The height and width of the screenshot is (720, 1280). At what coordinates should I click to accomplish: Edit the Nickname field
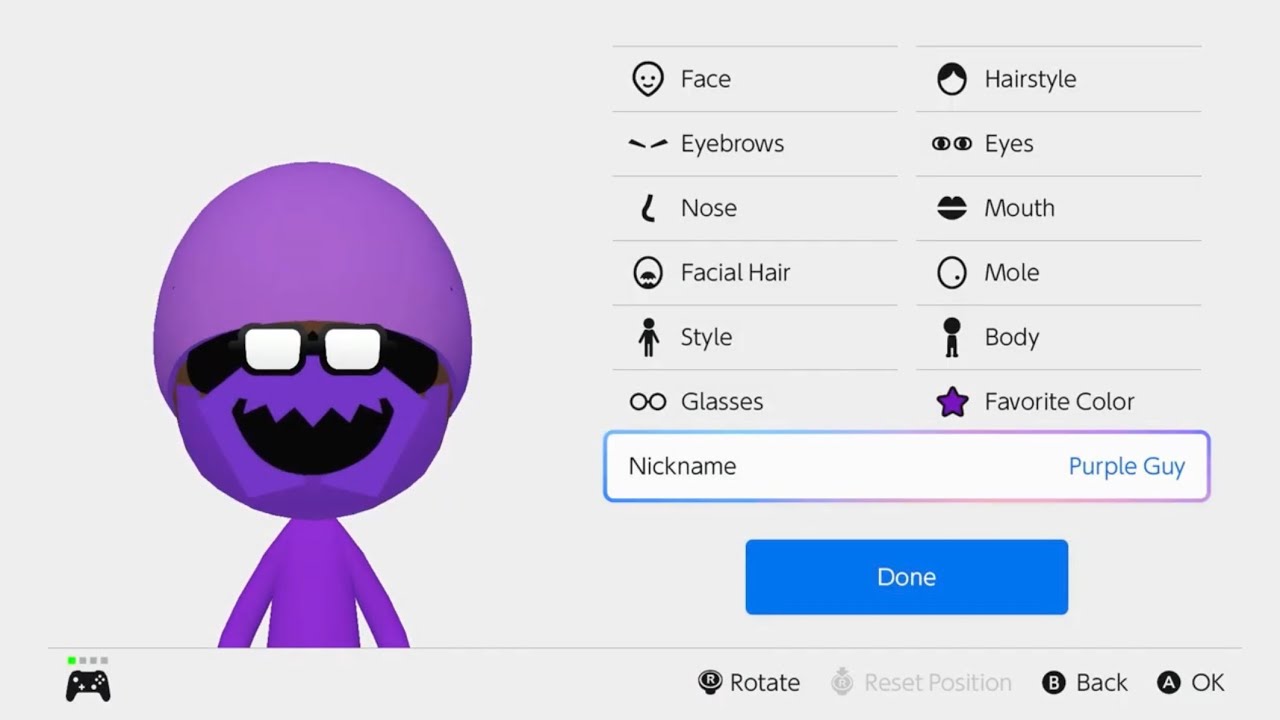tap(907, 466)
